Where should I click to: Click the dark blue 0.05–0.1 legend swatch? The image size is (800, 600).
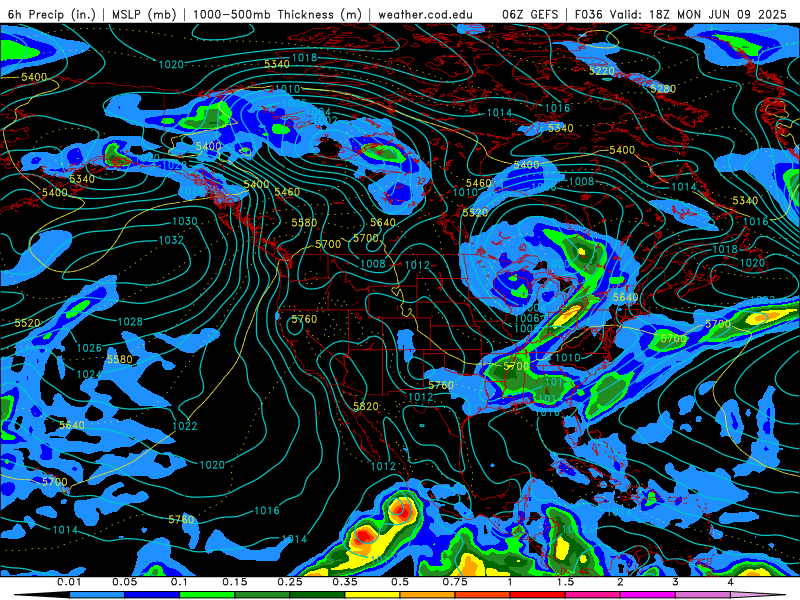pos(152,595)
